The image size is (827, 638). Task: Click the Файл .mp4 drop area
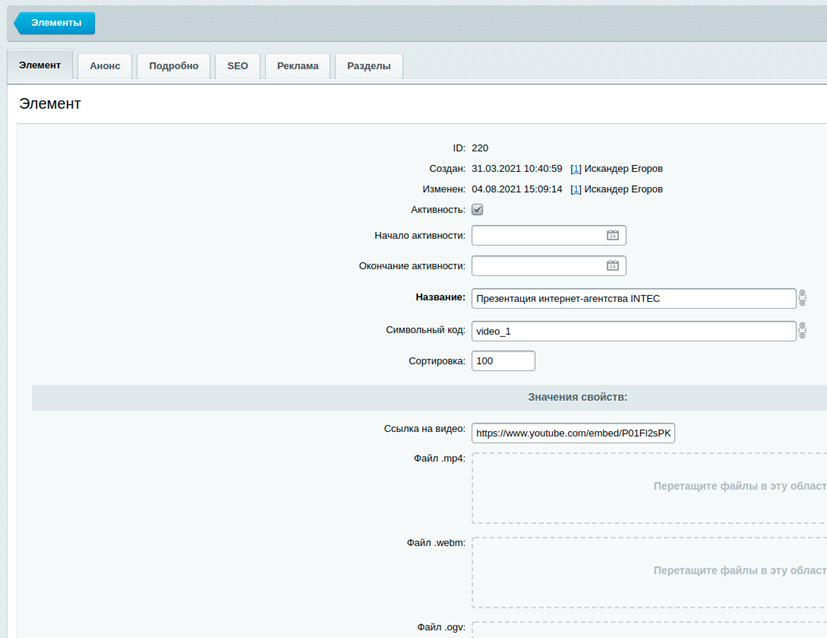(x=649, y=488)
